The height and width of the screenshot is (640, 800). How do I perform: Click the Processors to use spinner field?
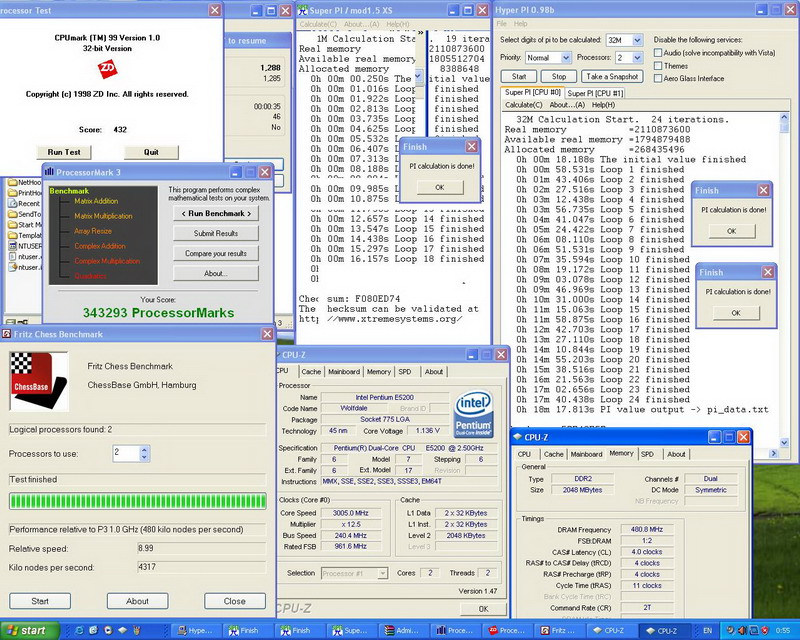pos(126,453)
